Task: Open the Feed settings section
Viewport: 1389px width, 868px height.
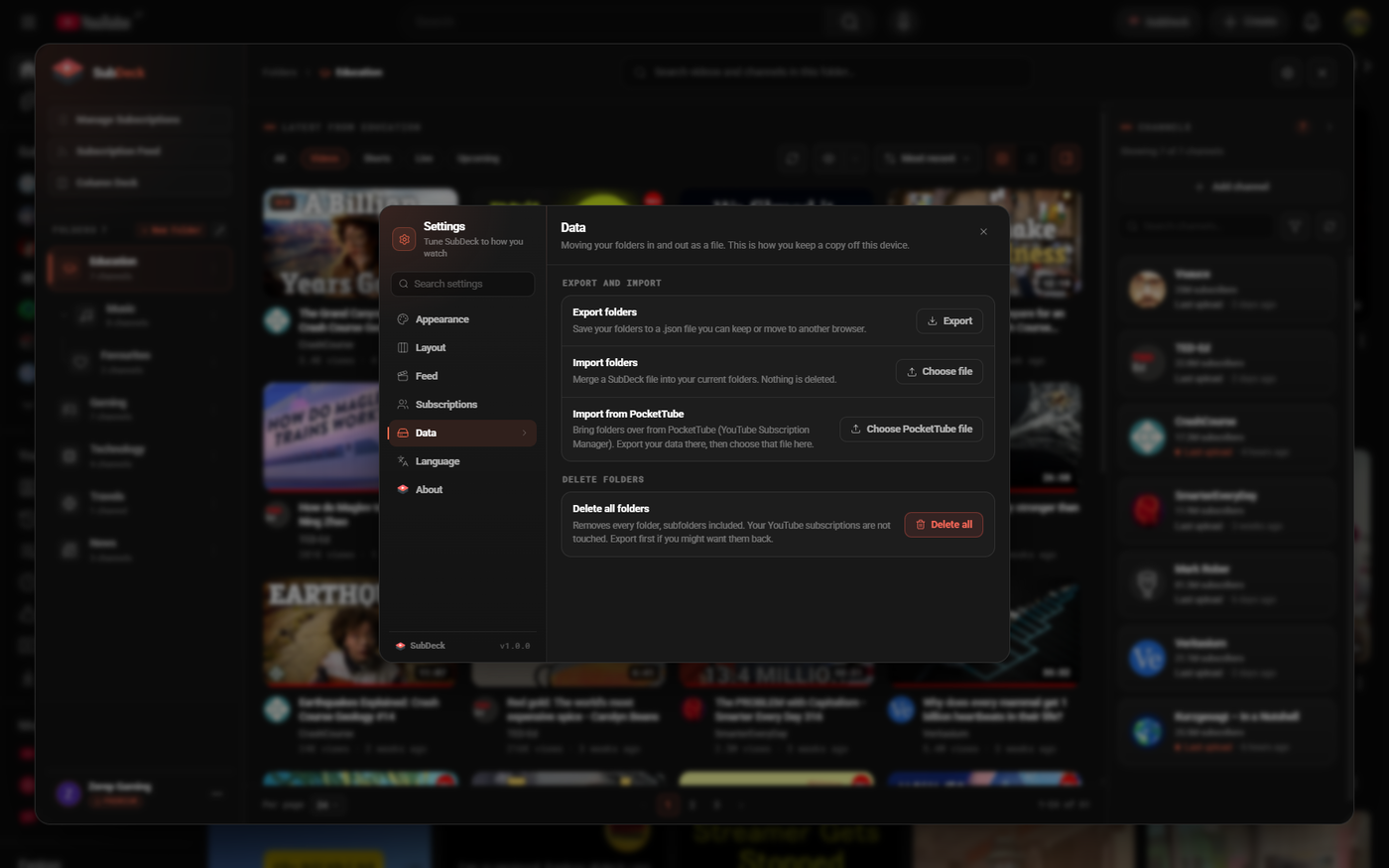Action: (x=462, y=376)
